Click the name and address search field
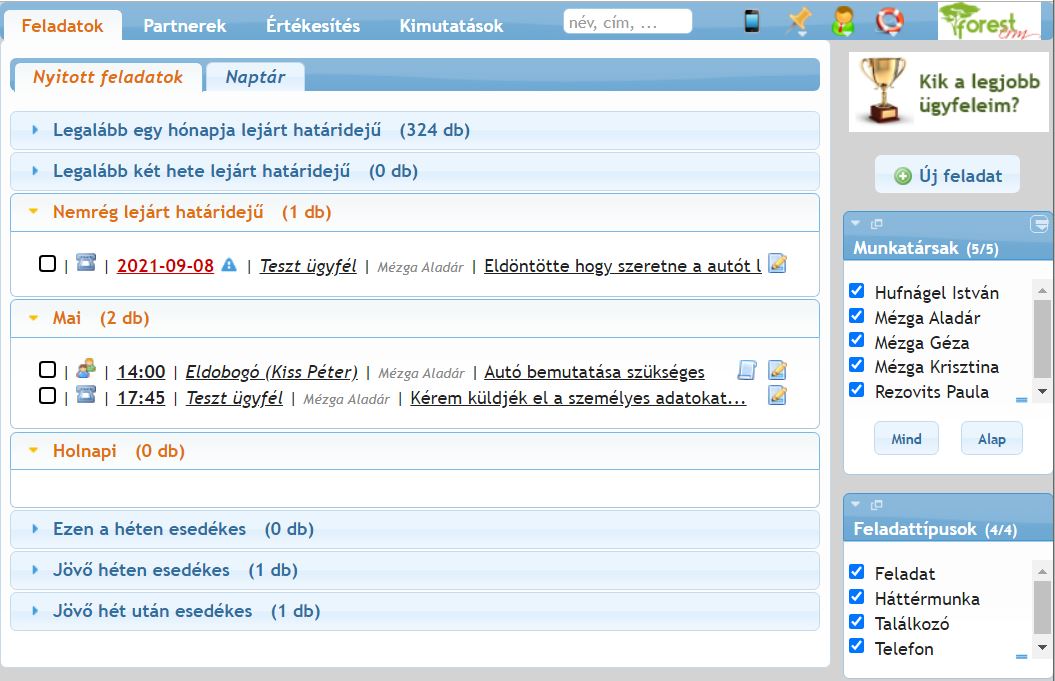Screen dimensions: 1055x681 pyautogui.click(x=627, y=22)
